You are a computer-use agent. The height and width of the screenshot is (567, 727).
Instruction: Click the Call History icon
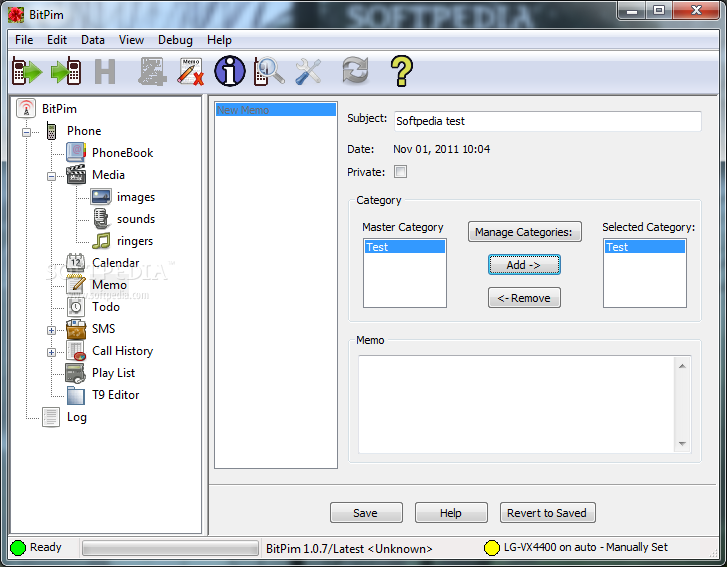tap(76, 350)
